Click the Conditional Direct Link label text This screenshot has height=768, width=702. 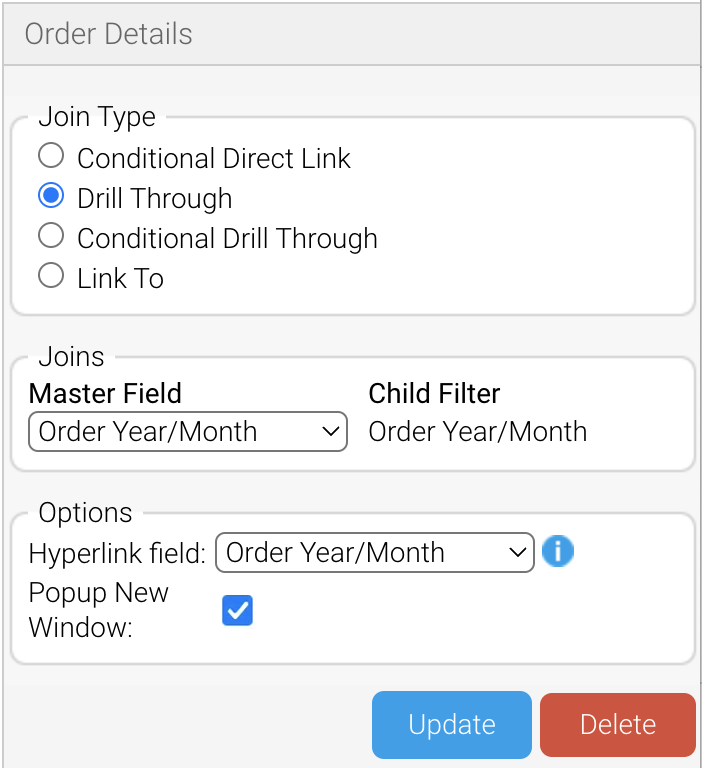click(x=214, y=158)
